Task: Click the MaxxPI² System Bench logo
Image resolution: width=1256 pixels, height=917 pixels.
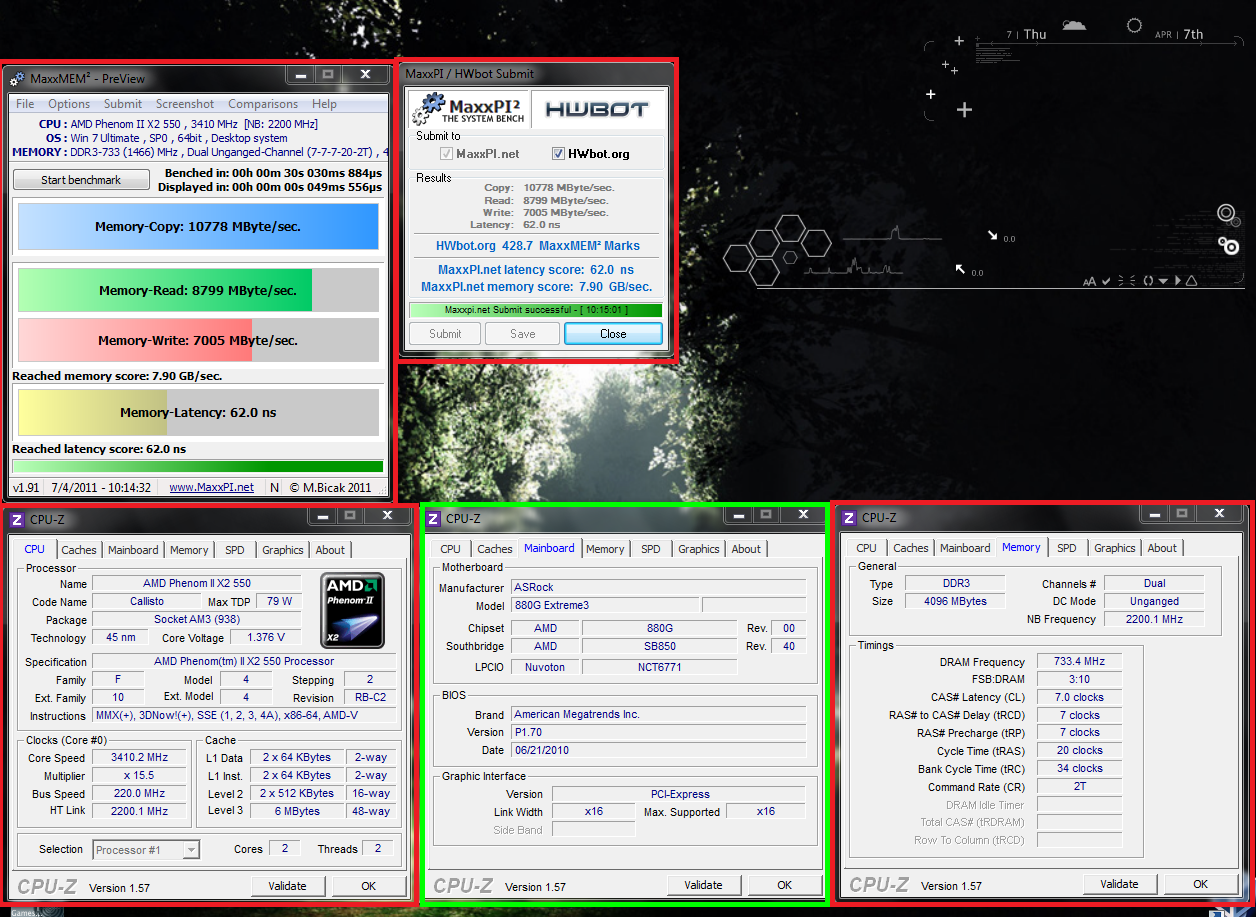Action: point(470,108)
